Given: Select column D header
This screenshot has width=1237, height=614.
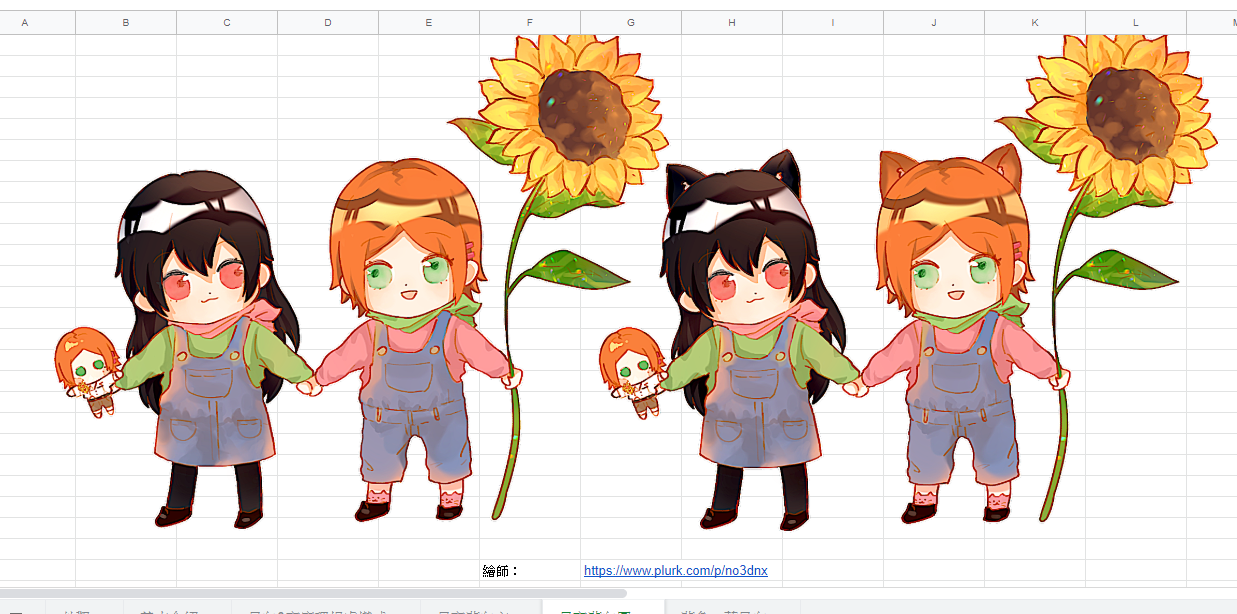Looking at the screenshot, I should tap(328, 22).
